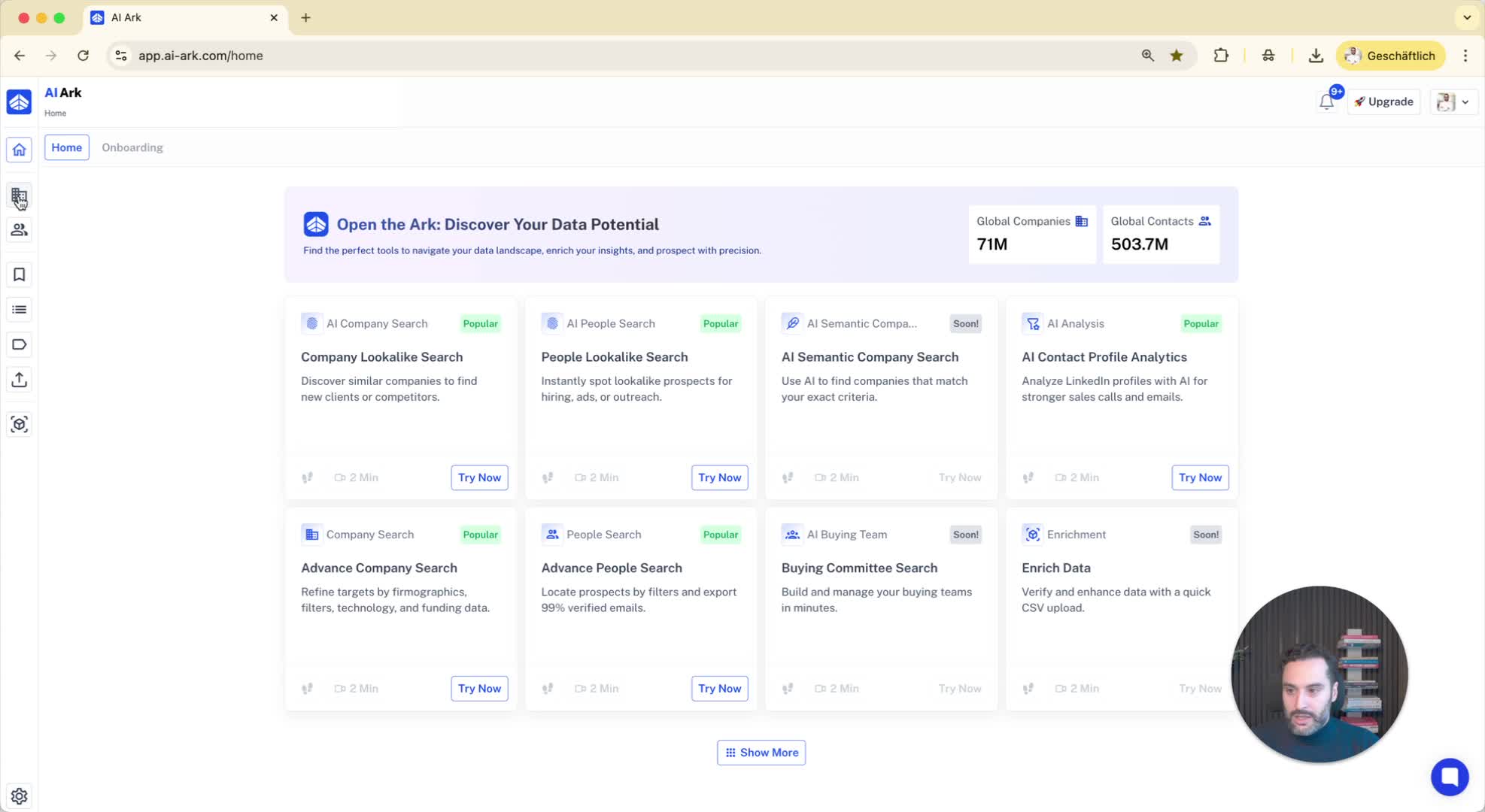The width and height of the screenshot is (1485, 812).
Task: Expand the browser tab list chevron
Action: (x=1466, y=17)
